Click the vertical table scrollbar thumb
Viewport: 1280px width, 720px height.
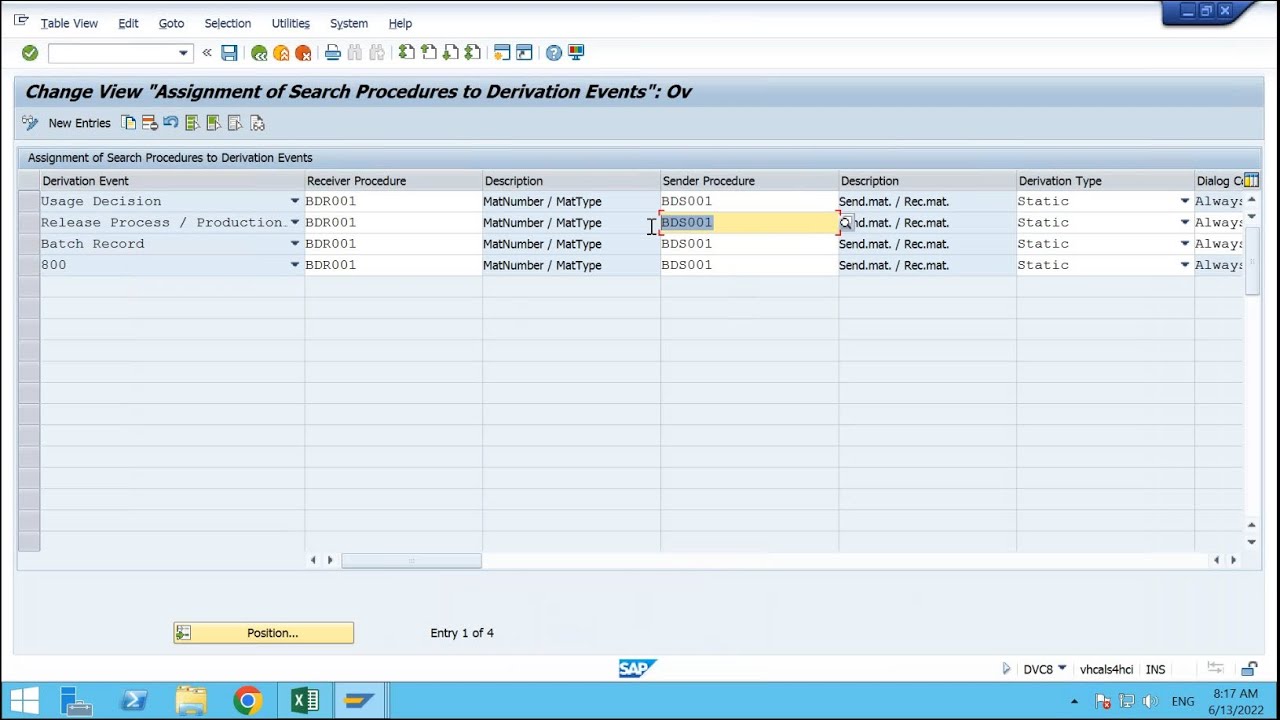pos(1252,261)
